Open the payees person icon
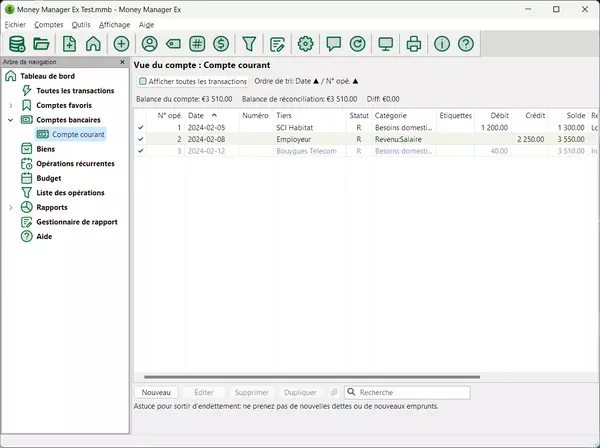600x448 pixels. [149, 44]
